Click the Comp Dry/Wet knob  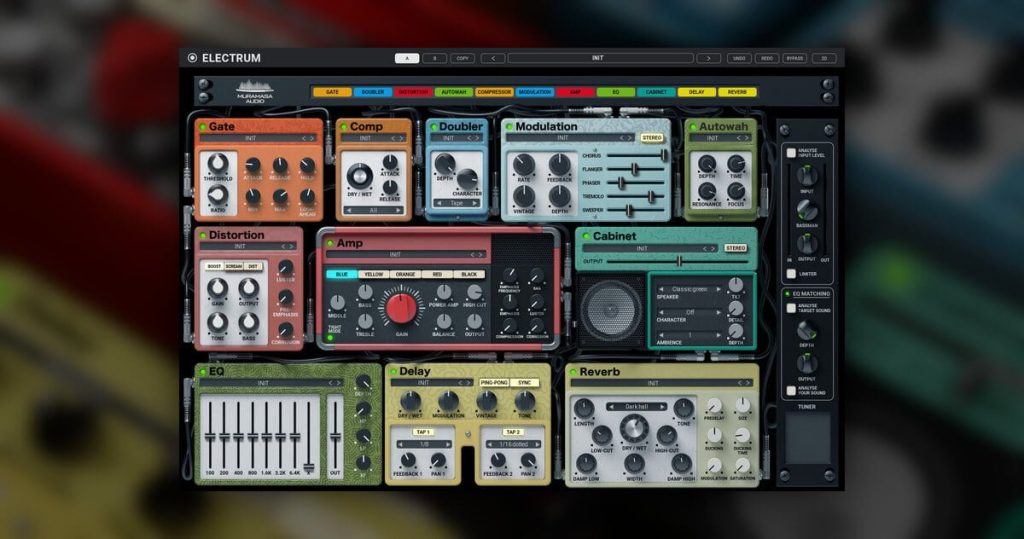pyautogui.click(x=359, y=176)
